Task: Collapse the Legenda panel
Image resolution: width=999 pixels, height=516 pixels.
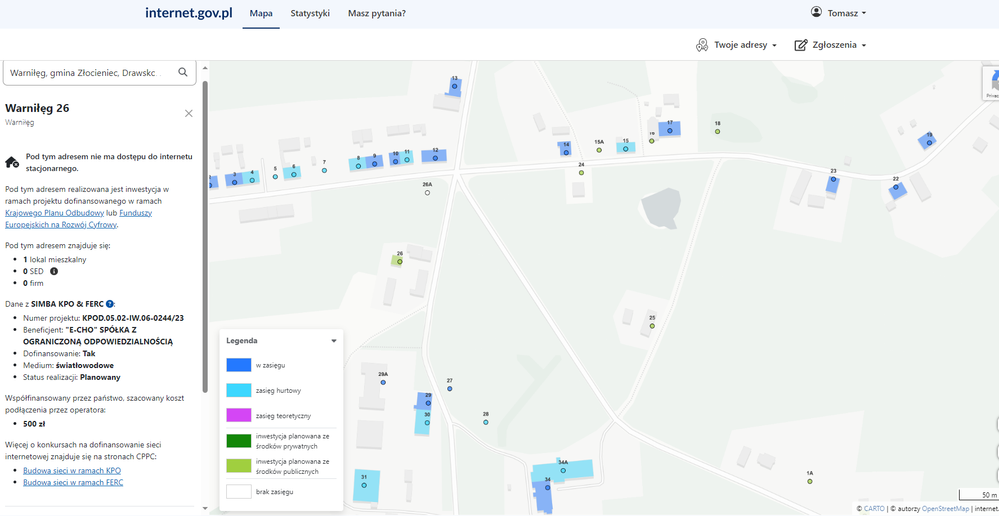Action: 334,341
